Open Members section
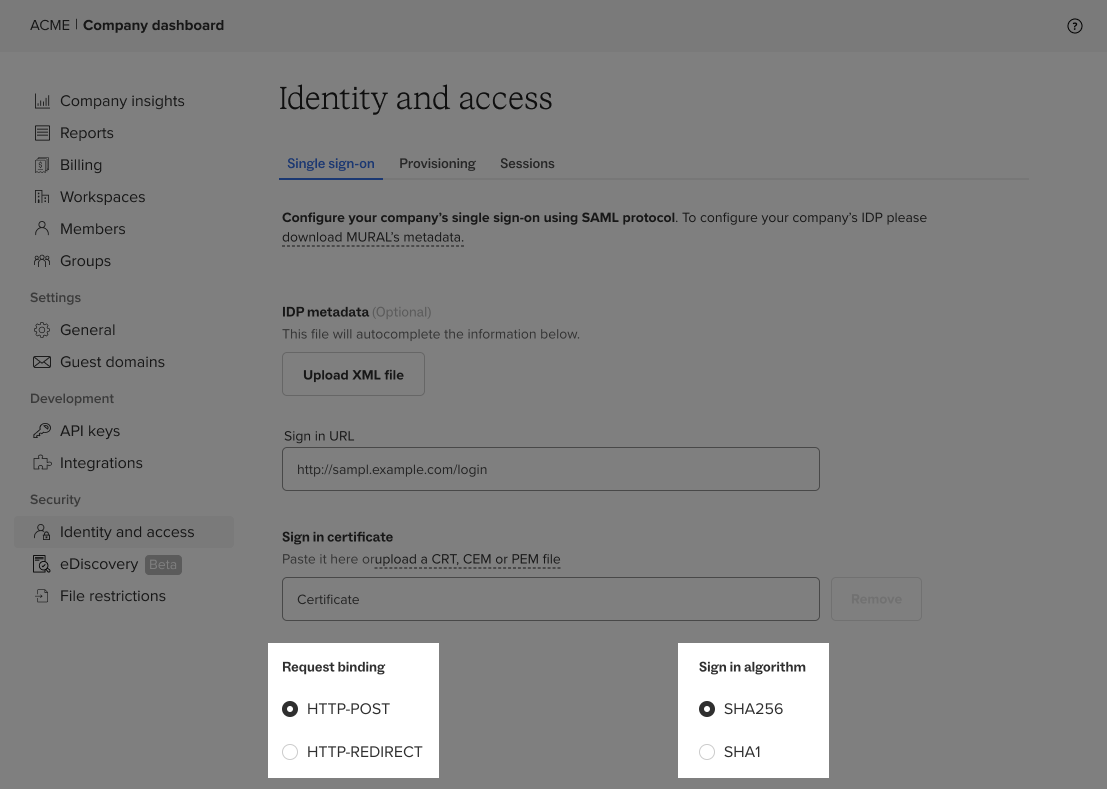 (92, 229)
